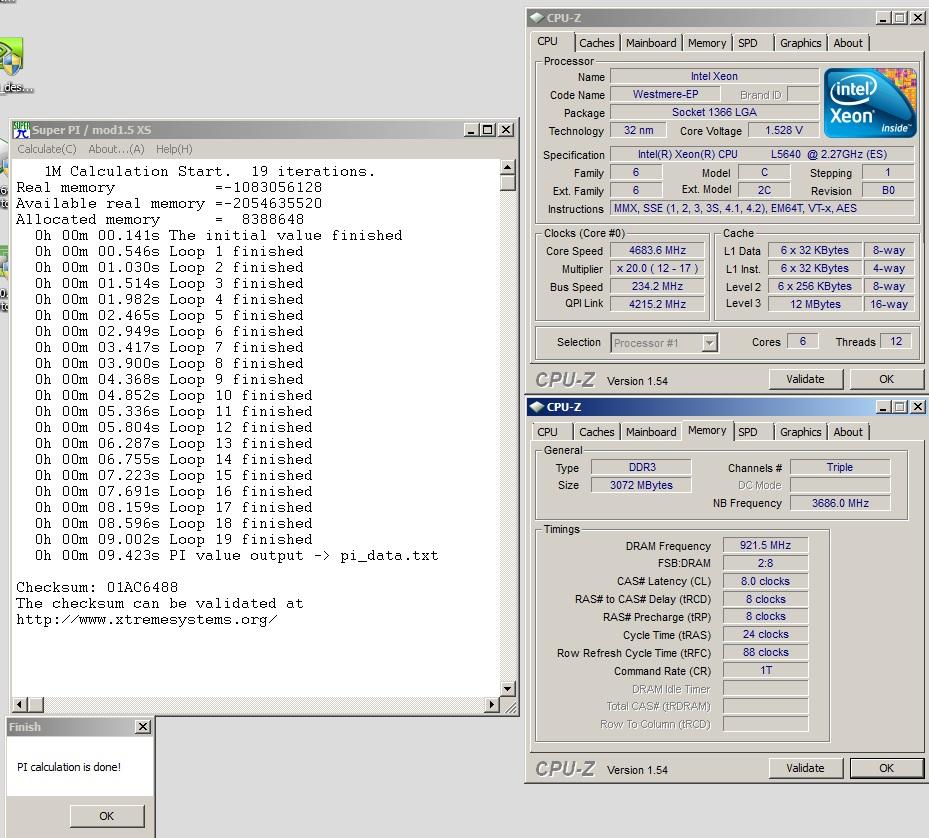Click the Super PI vertical scrollbar thumb
The image size is (929, 838).
point(507,183)
